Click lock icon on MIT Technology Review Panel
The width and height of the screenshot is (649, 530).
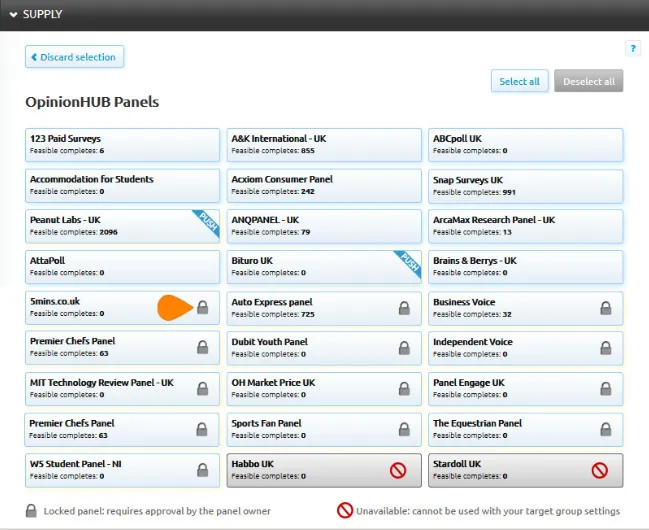(x=202, y=388)
